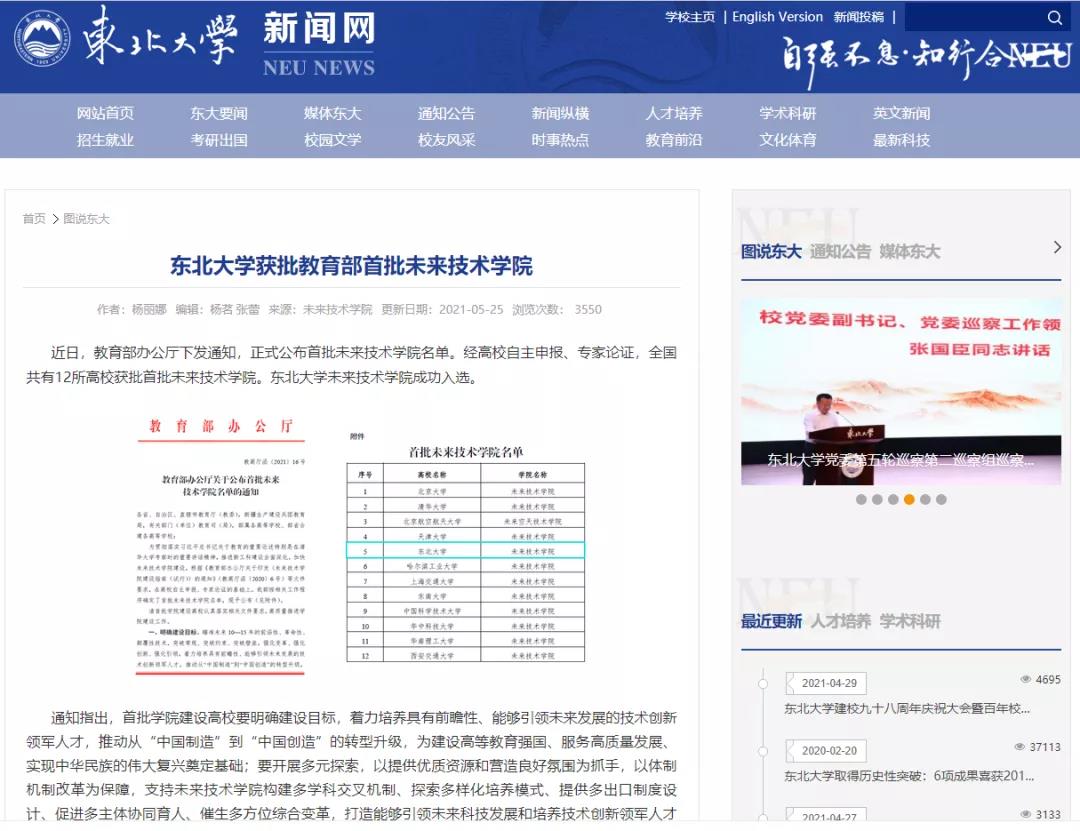This screenshot has height=831, width=1080.
Task: Open 新闻投稿 link
Action: 859,17
